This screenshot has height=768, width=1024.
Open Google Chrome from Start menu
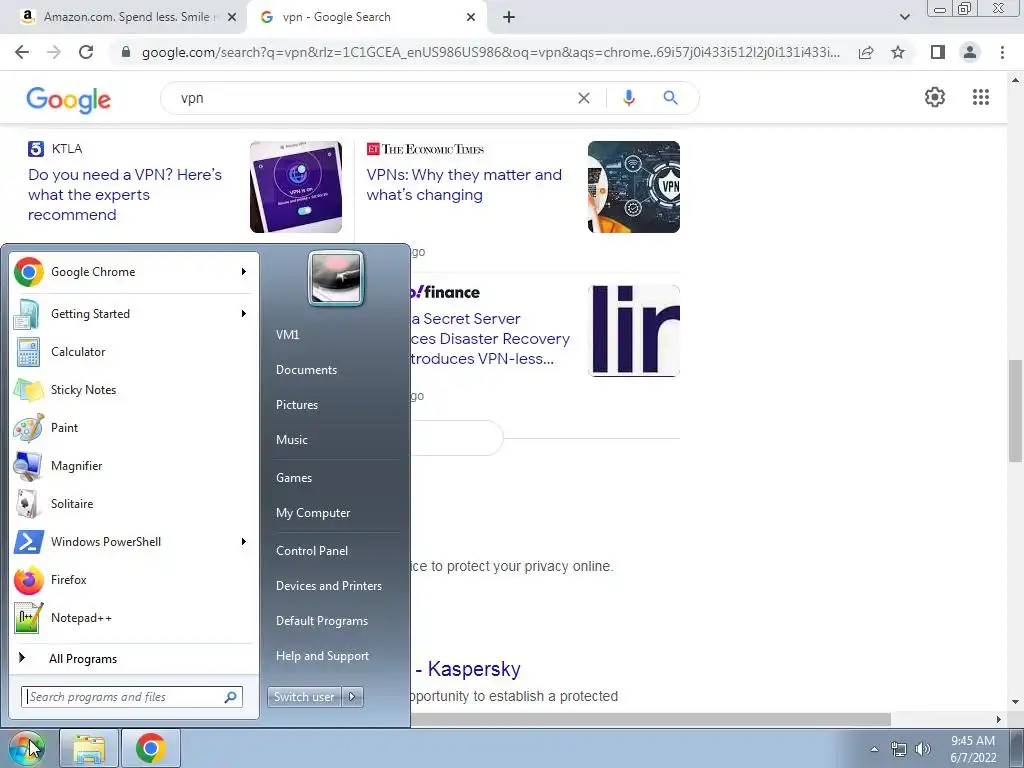coord(133,272)
